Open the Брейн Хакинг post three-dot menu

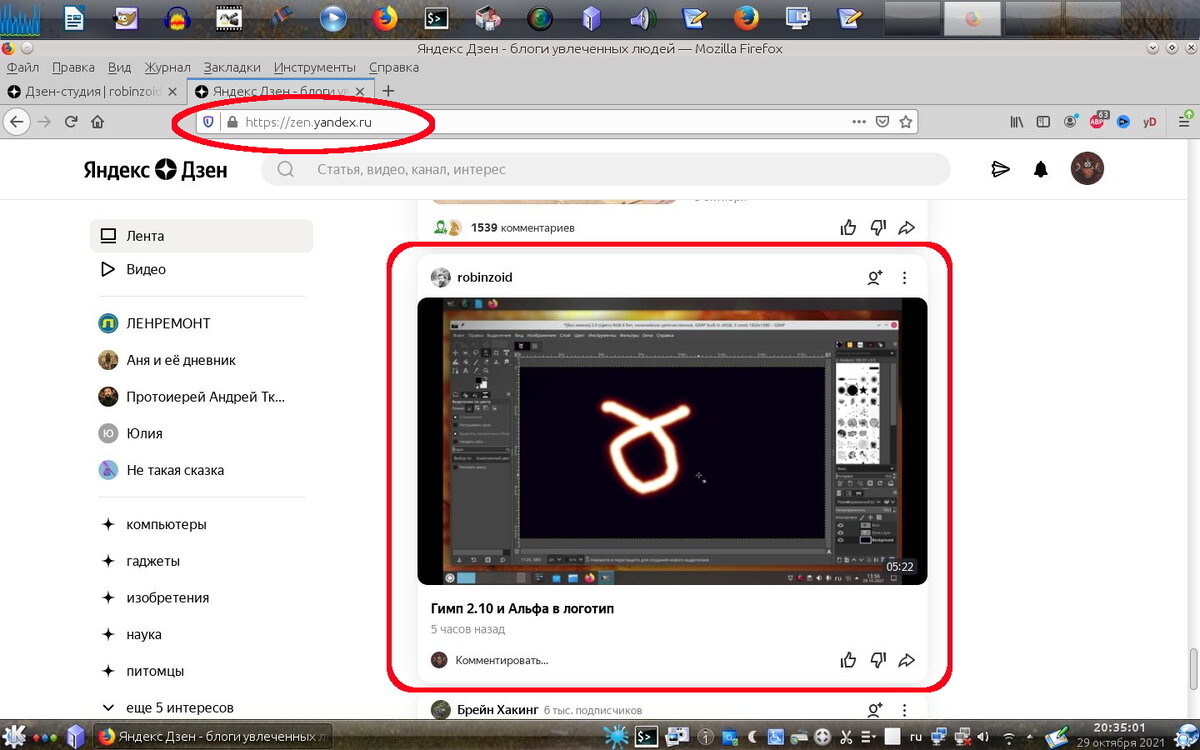tap(905, 709)
